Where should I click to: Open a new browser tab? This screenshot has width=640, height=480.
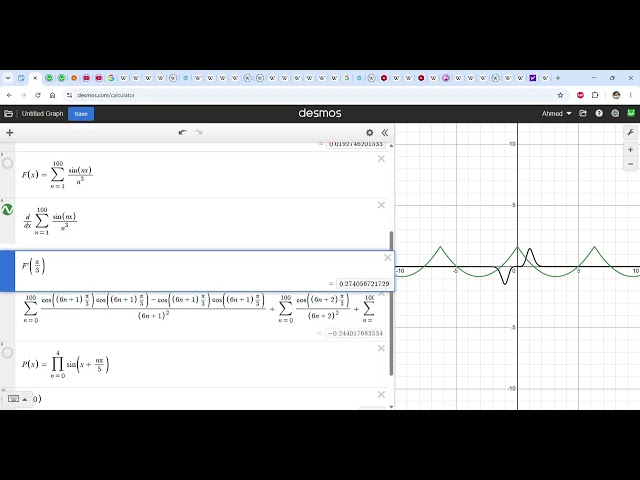point(558,78)
